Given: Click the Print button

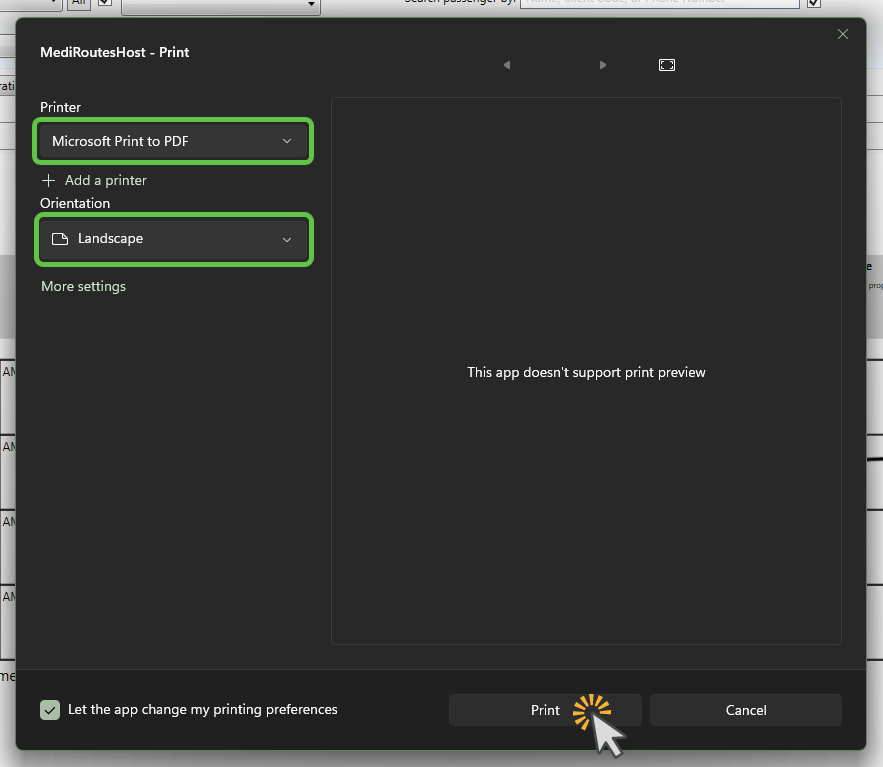Looking at the screenshot, I should click(x=545, y=710).
